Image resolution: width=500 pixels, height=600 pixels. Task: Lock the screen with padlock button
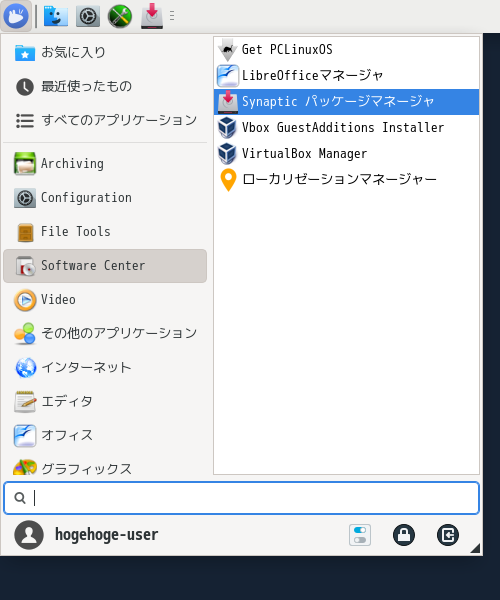click(404, 535)
